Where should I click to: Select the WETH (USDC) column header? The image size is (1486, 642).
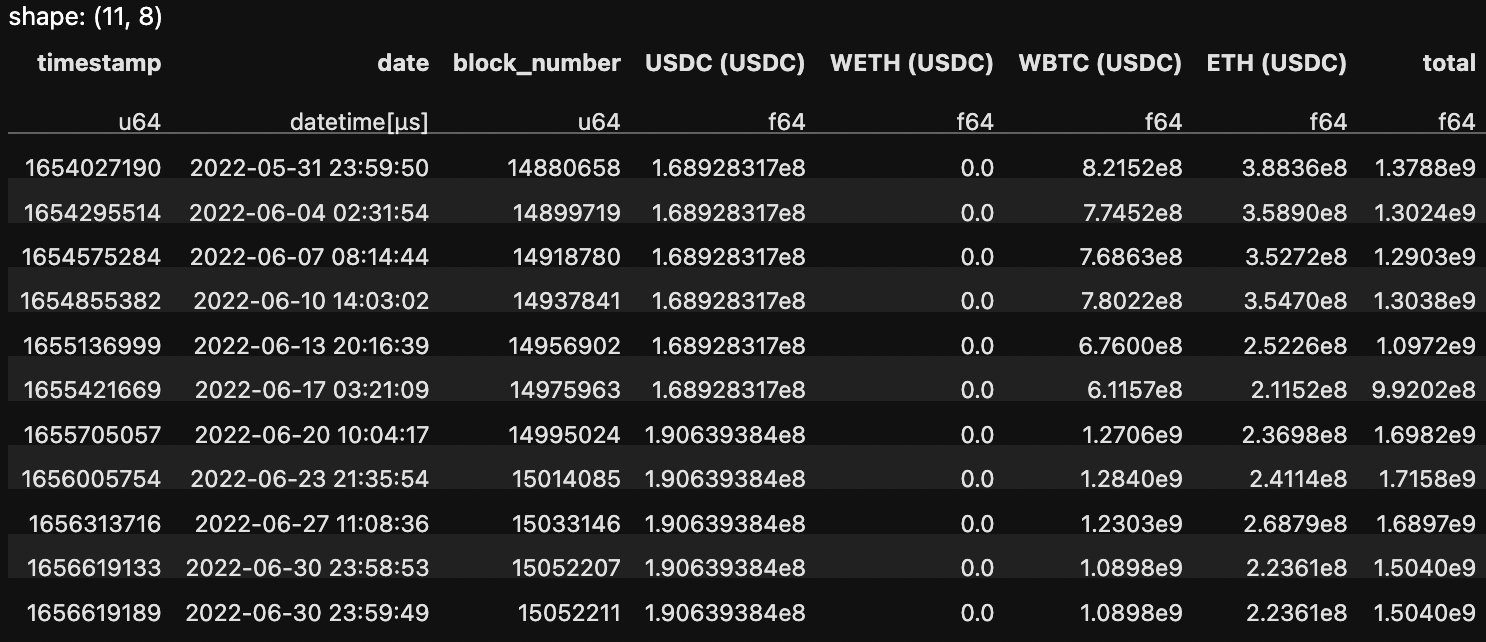pos(912,63)
